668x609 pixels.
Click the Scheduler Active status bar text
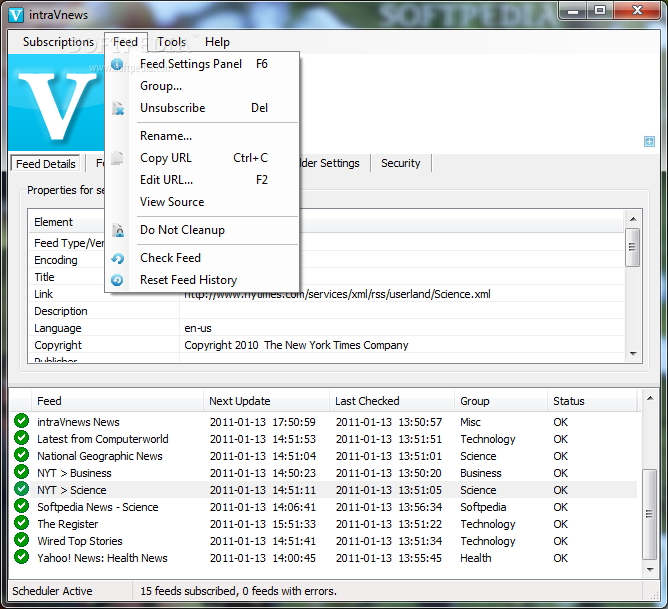[x=52, y=591]
